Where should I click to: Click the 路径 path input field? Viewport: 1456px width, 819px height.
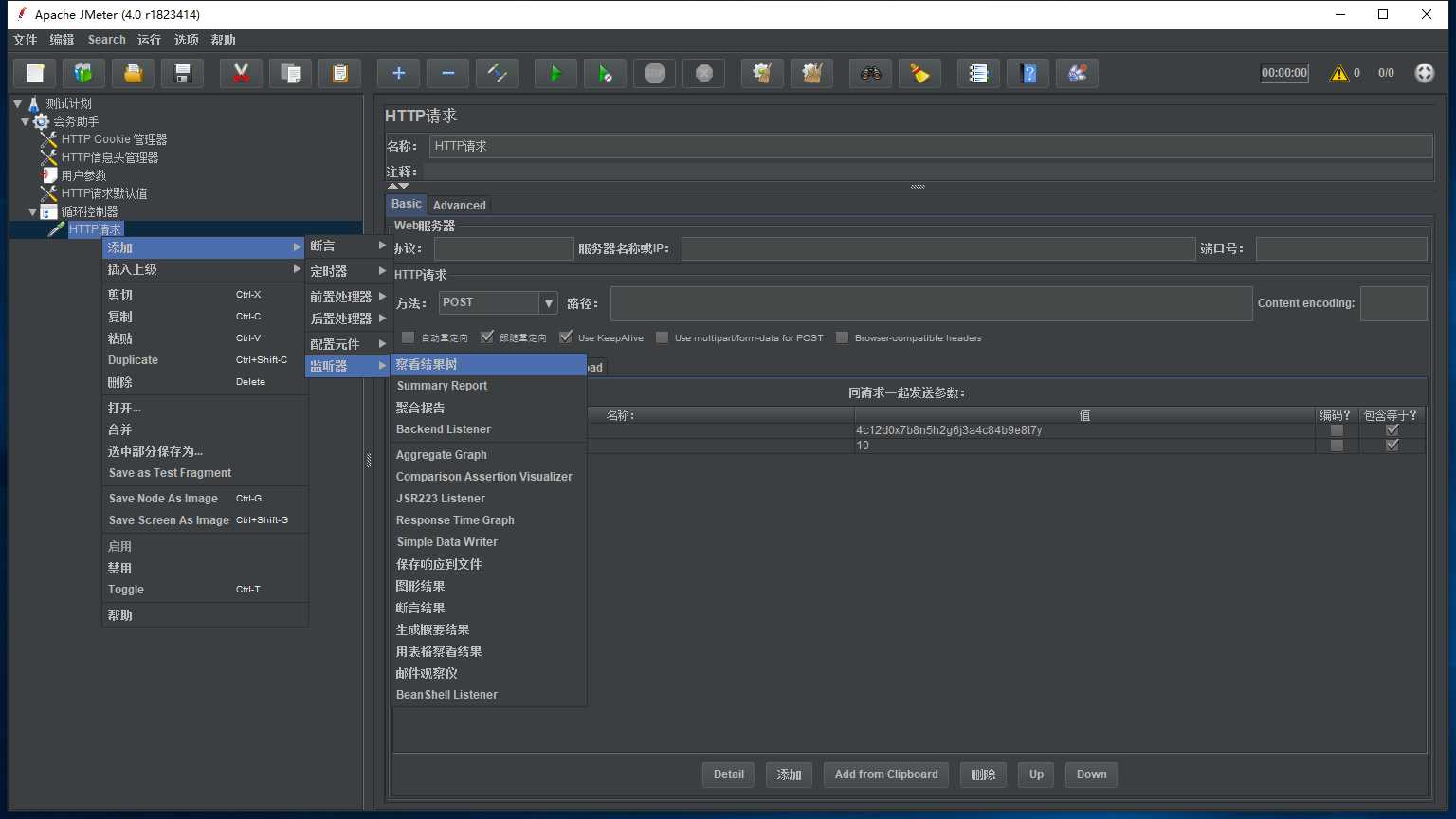coord(931,303)
